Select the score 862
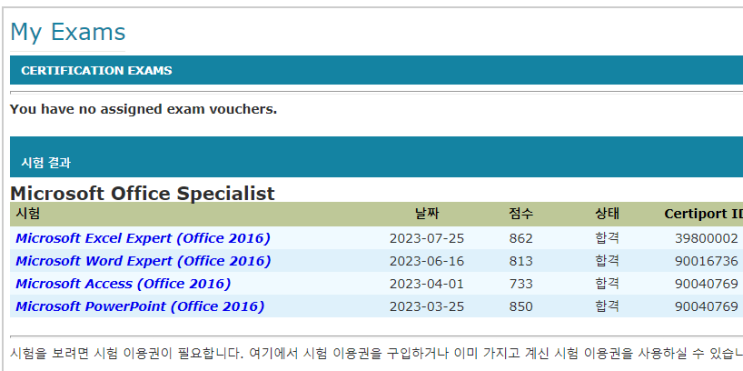This screenshot has height=371, width=743. tap(521, 238)
